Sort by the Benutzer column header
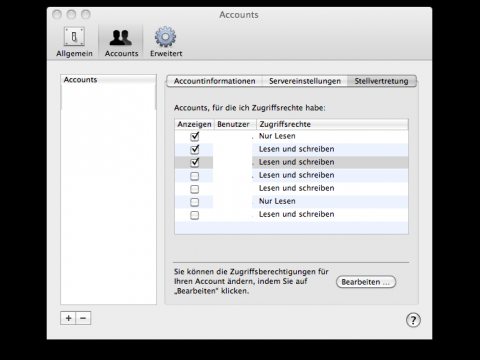This screenshot has height=360, width=480. pyautogui.click(x=235, y=124)
